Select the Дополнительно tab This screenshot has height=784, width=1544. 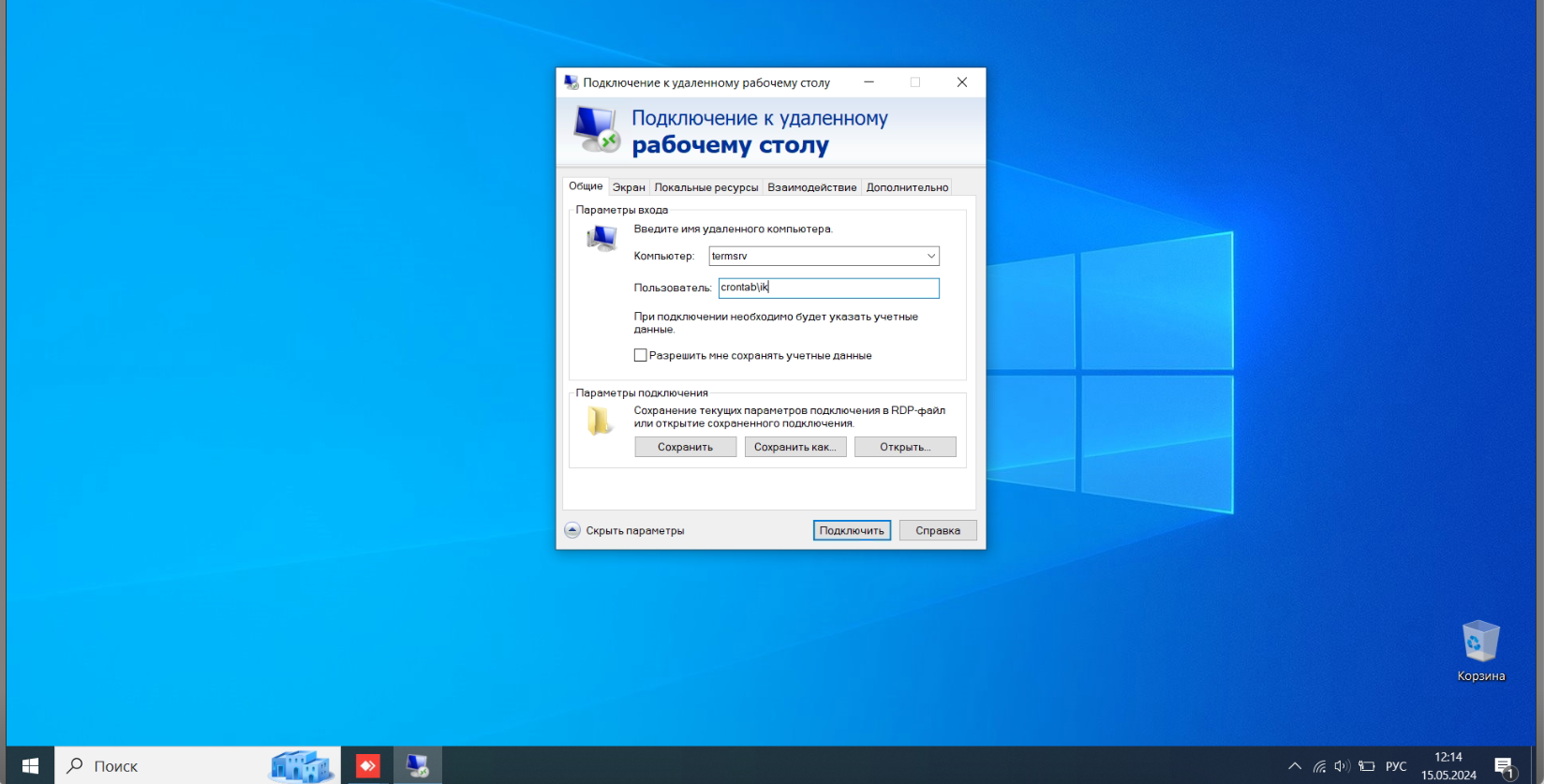[907, 187]
